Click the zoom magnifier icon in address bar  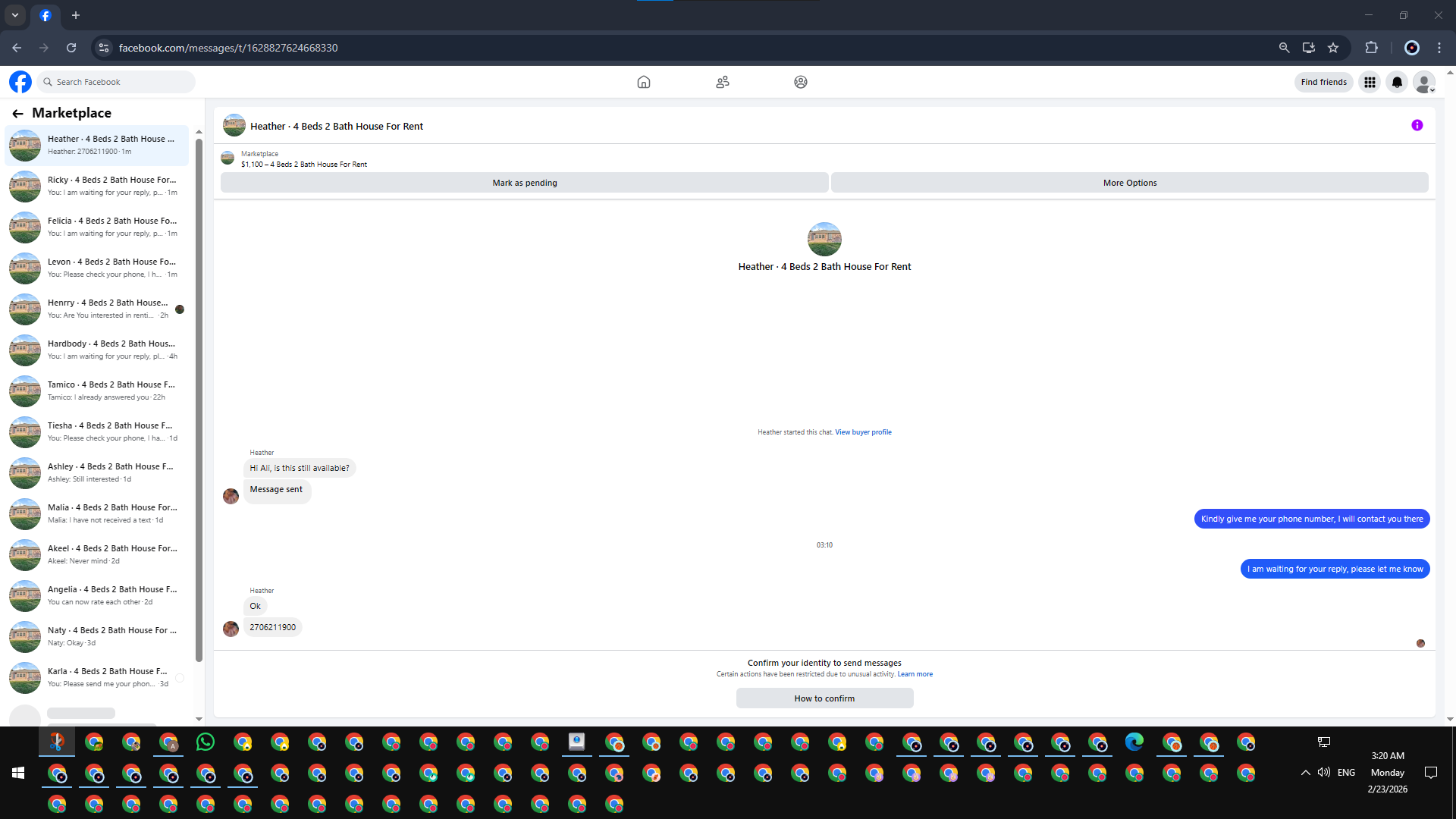pos(1284,48)
